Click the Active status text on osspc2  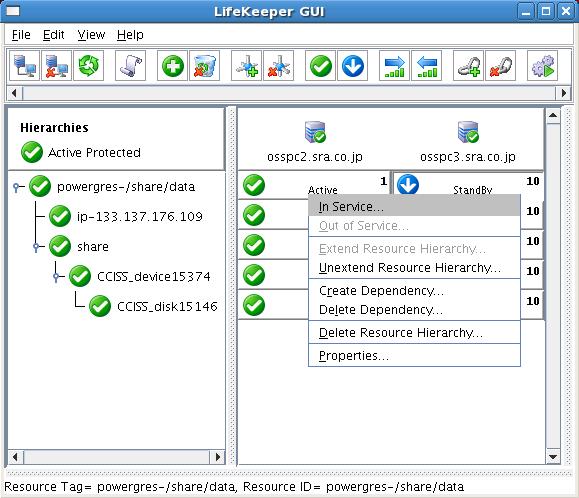point(323,190)
